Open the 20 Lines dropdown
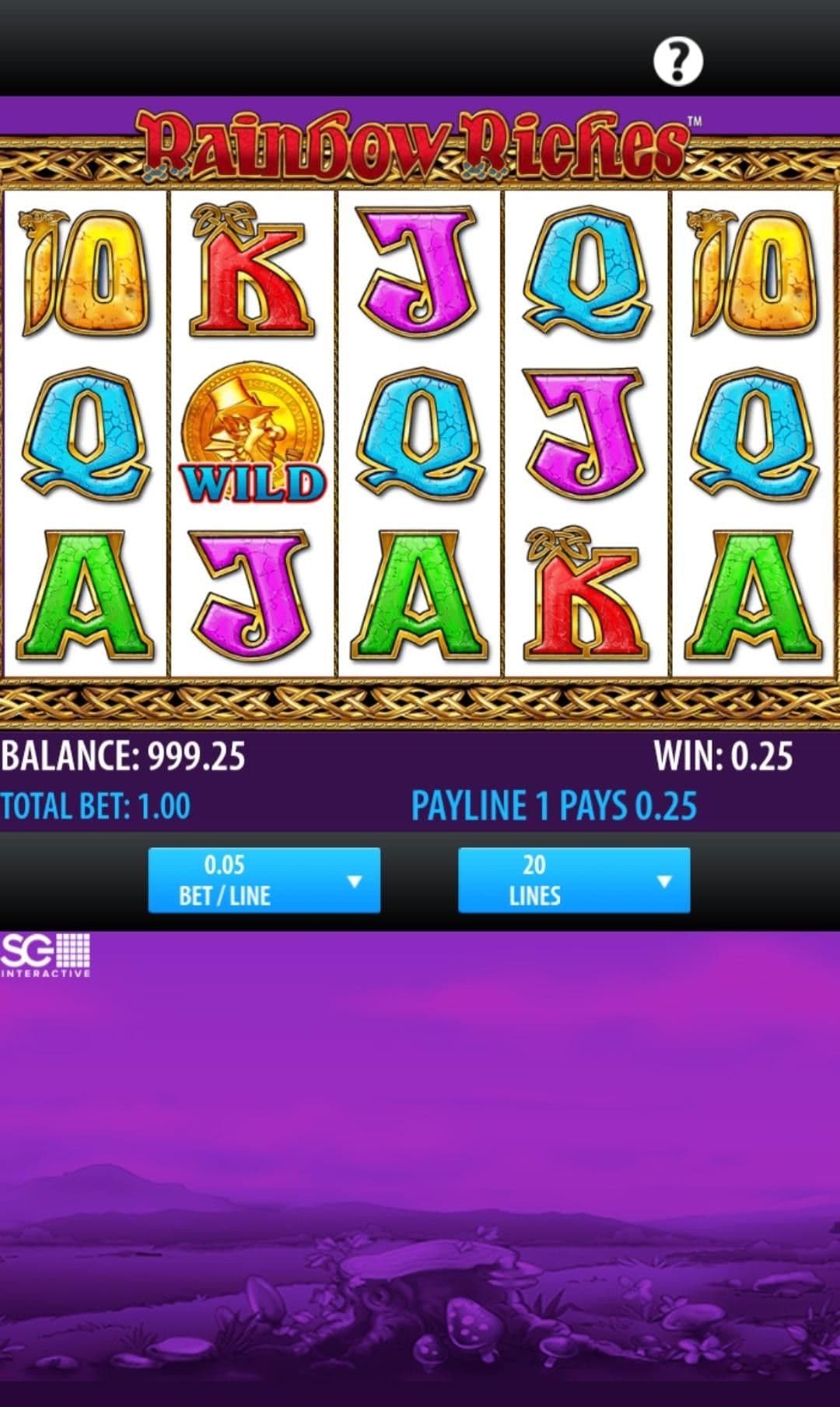Viewport: 840px width, 1407px height. coord(574,880)
